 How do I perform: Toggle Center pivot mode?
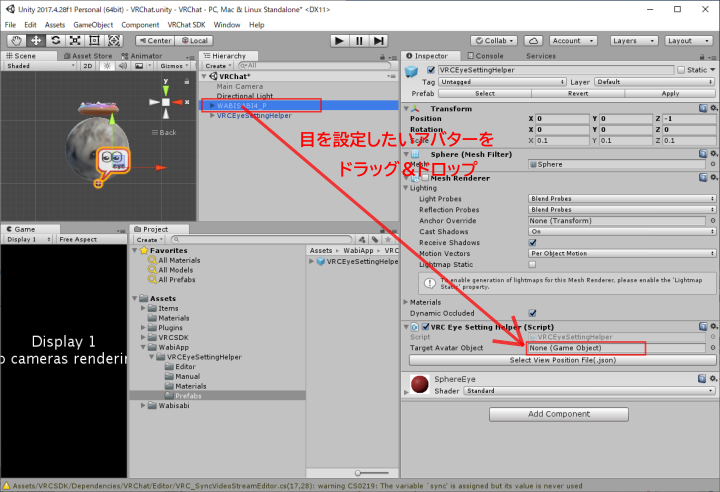click(155, 40)
